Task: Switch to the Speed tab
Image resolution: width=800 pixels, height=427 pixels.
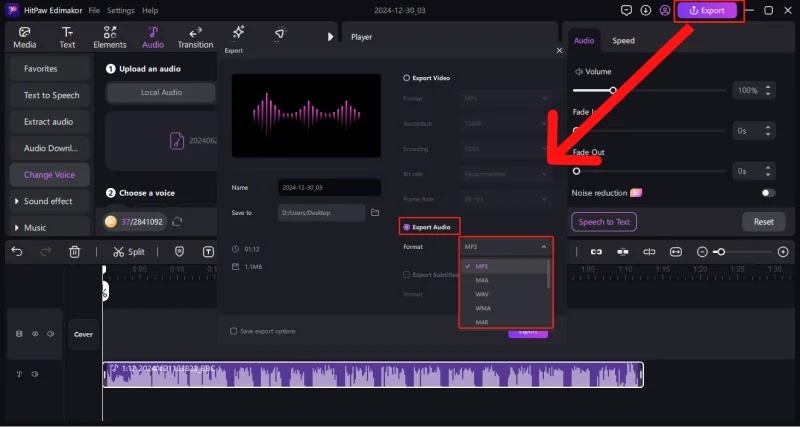Action: click(623, 41)
